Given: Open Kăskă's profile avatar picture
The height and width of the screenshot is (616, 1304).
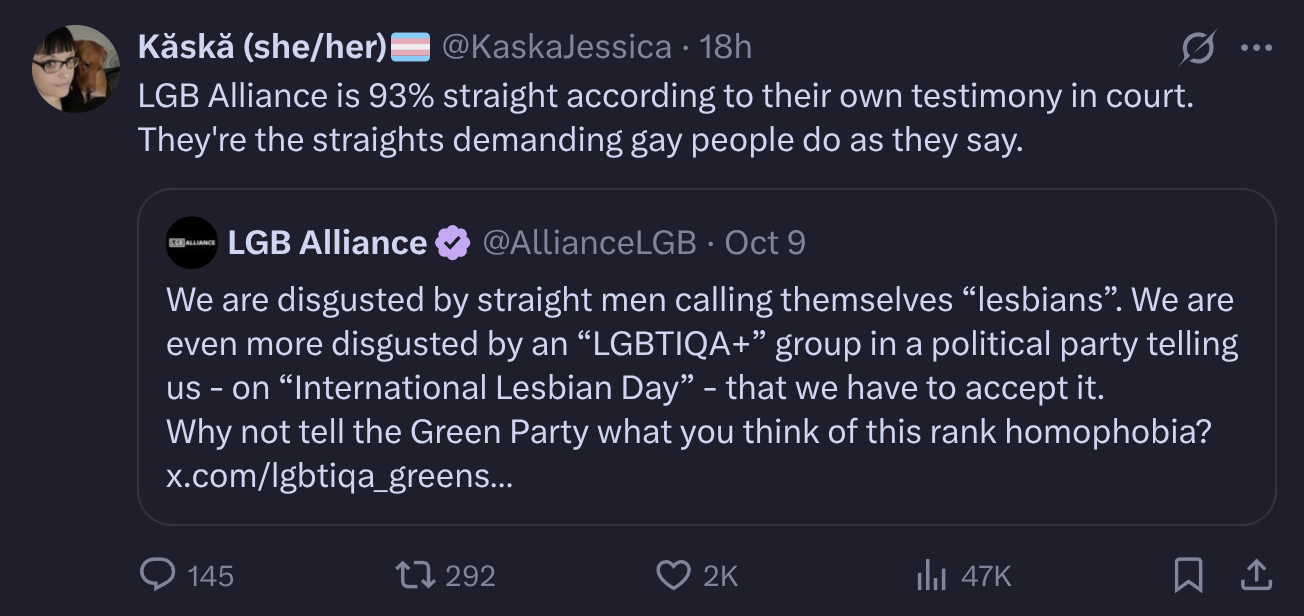Looking at the screenshot, I should pyautogui.click(x=75, y=68).
